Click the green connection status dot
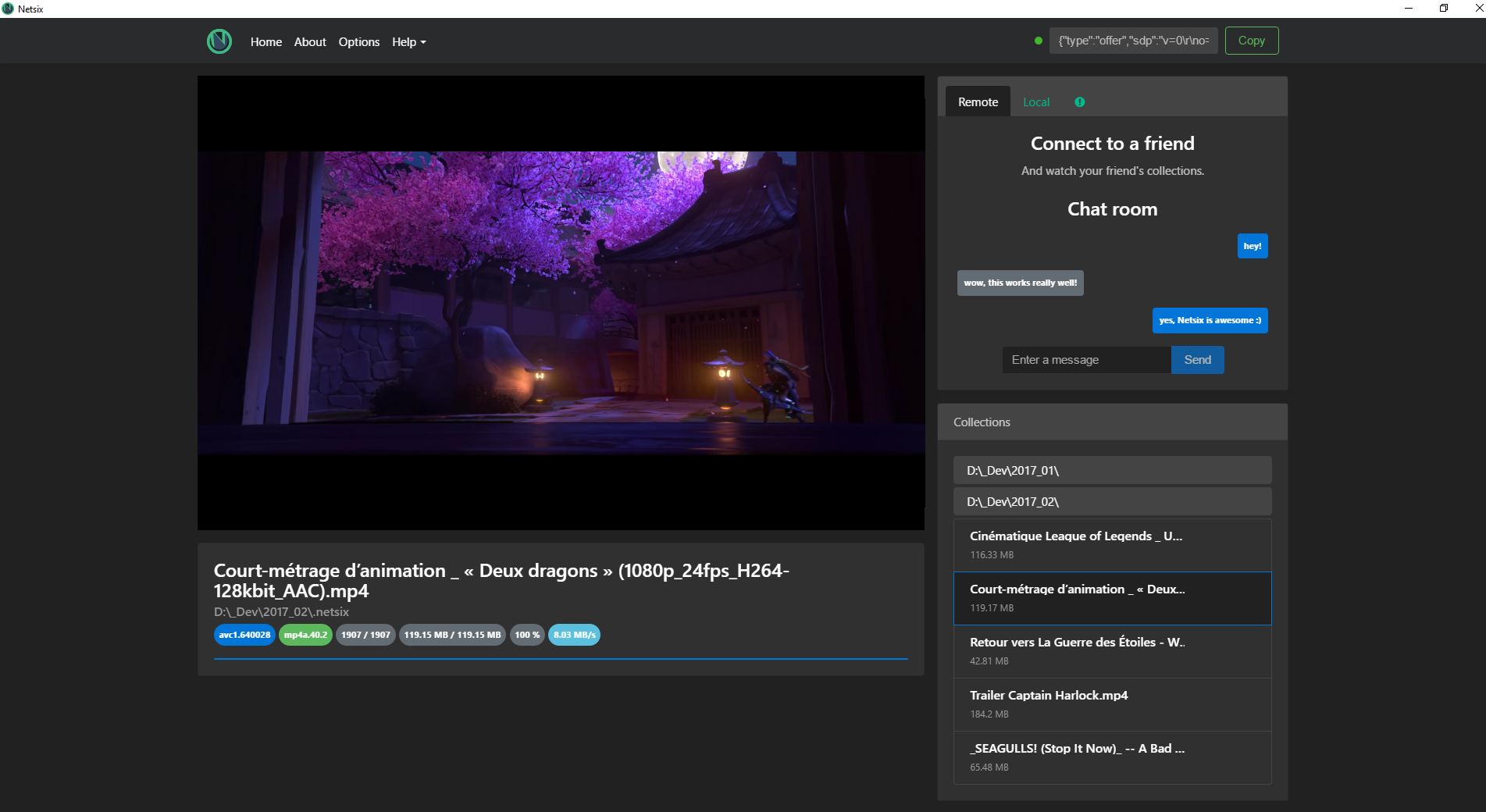 pyautogui.click(x=1038, y=41)
